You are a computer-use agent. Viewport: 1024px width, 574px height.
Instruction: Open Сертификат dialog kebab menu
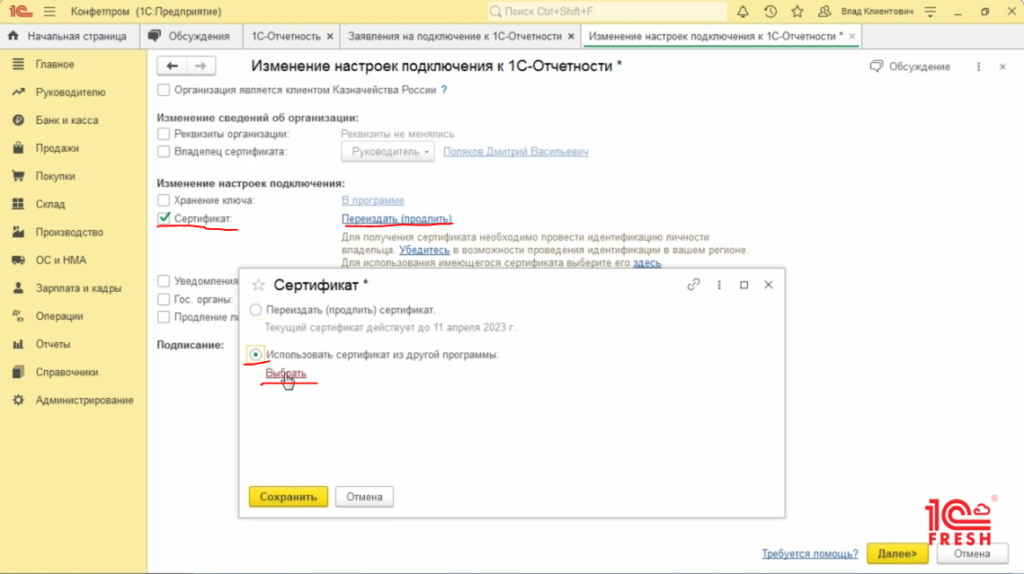tap(719, 285)
